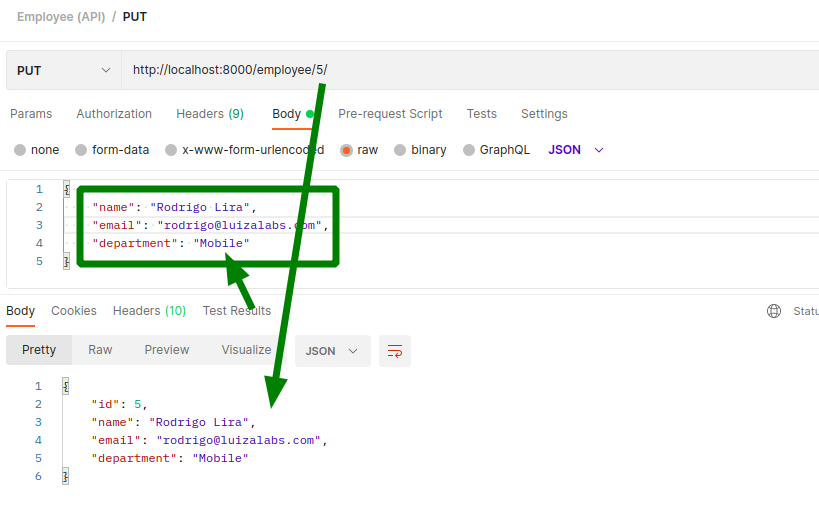
Task: Open the Params tab
Action: click(31, 114)
